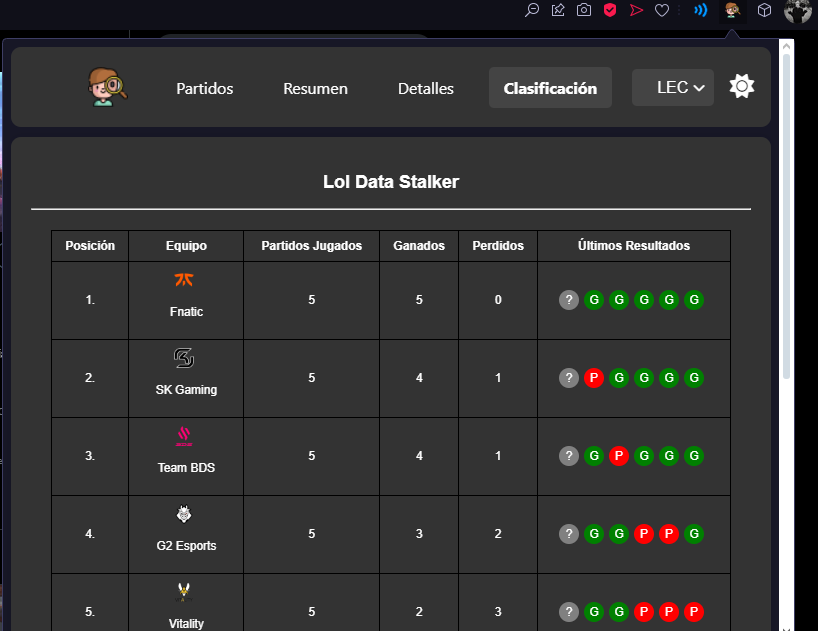Screen dimensions: 818x631
Task: Click position 2. cell
Action: click(90, 378)
